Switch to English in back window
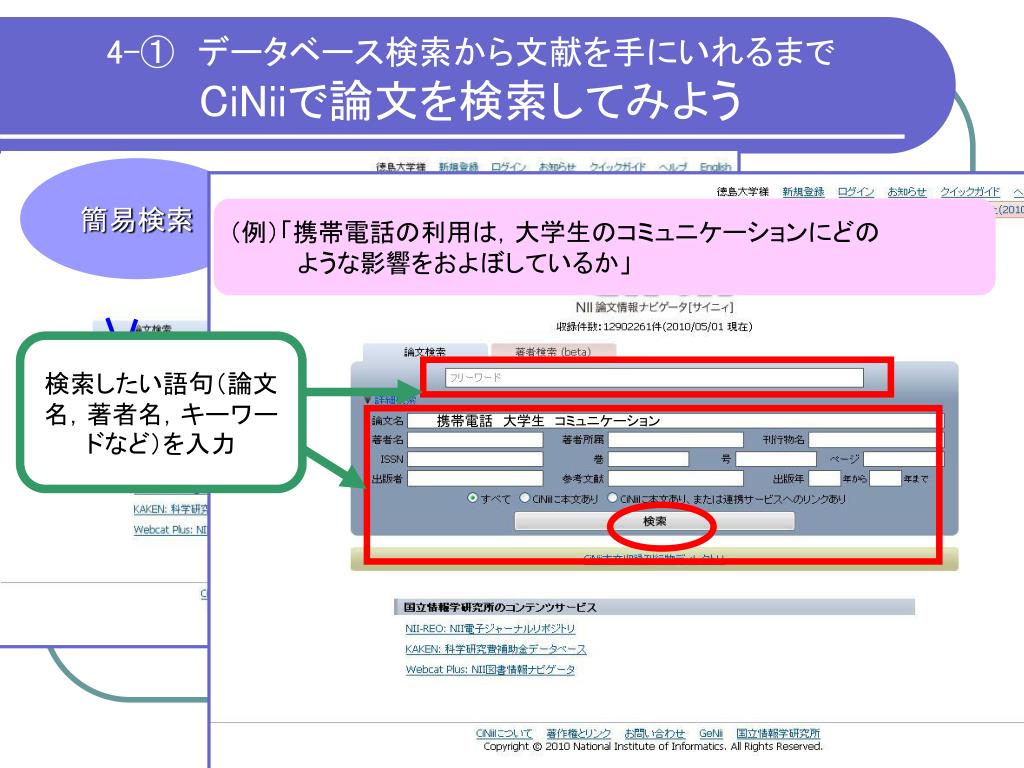 coord(715,167)
